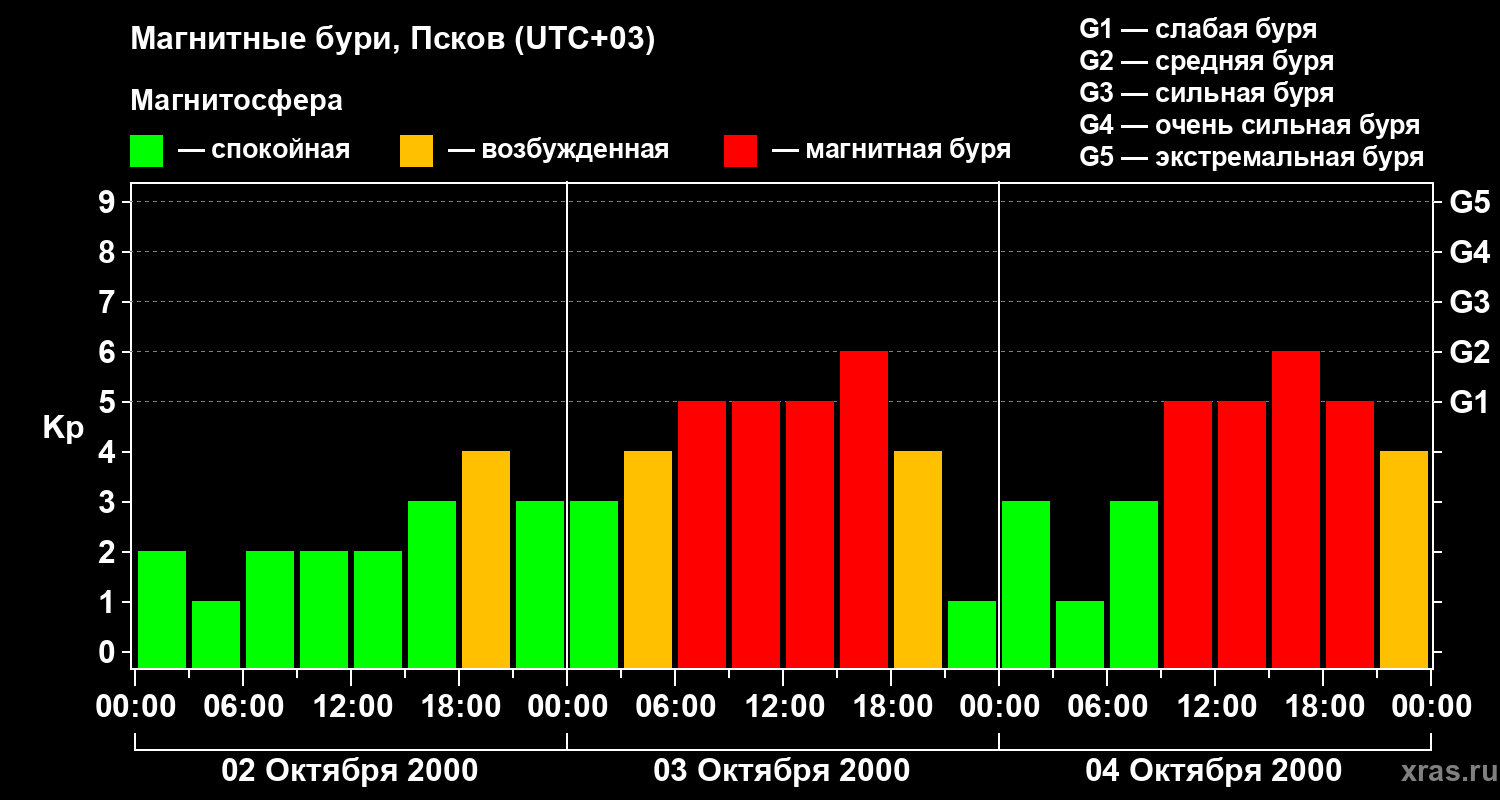Image resolution: width=1500 pixels, height=800 pixels.
Task: Click the Kp 1 green bar on 02 Октября
Action: pyautogui.click(x=216, y=634)
